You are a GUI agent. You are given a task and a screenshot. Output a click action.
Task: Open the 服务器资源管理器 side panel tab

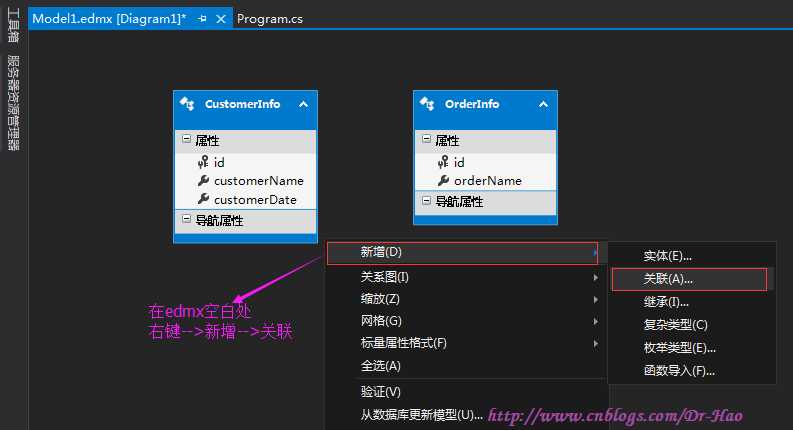14,103
